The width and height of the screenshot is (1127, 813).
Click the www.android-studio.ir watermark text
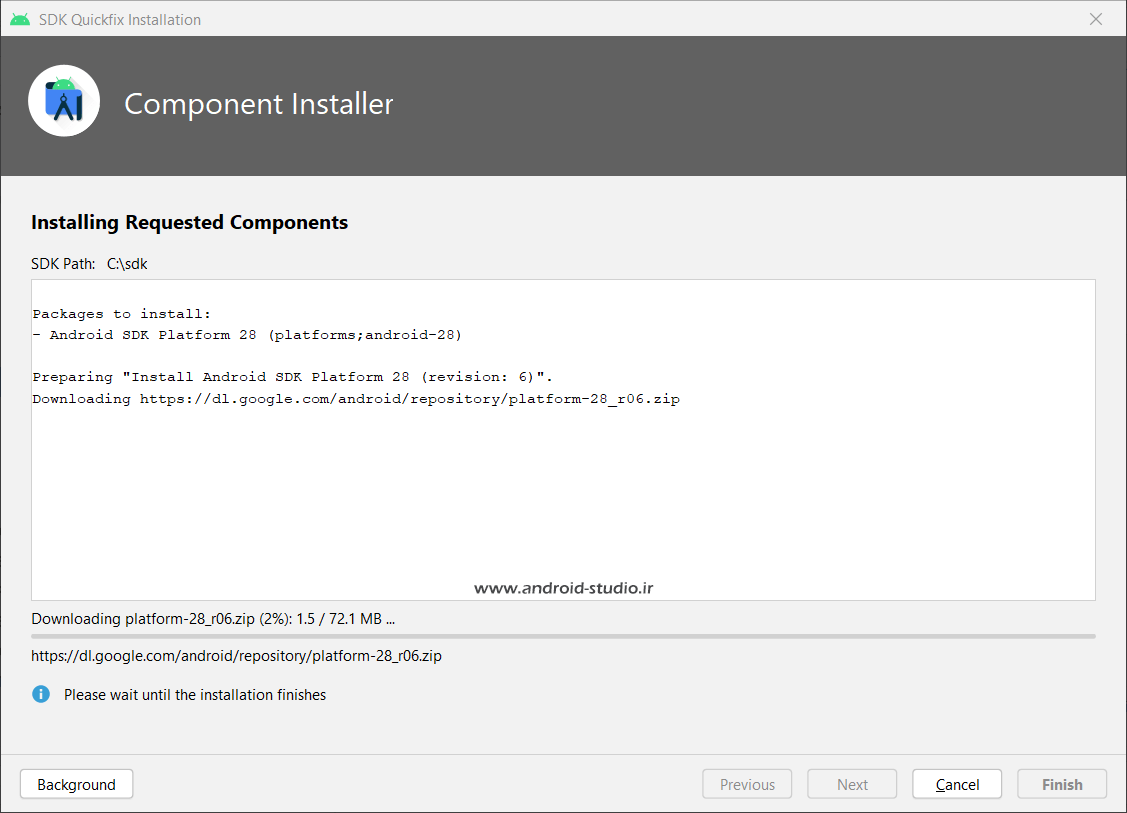click(563, 589)
